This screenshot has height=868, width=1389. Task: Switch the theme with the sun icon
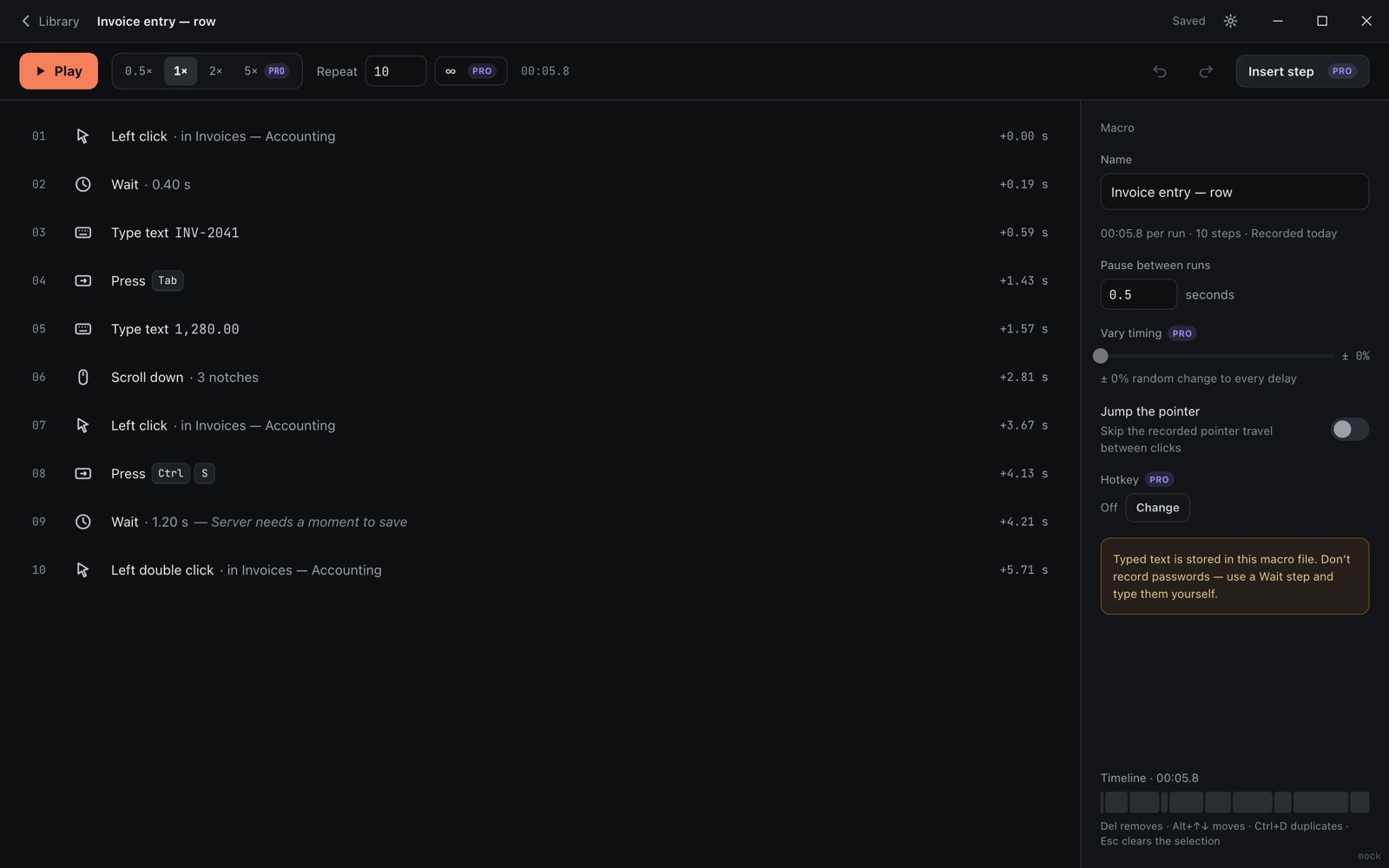(1230, 21)
